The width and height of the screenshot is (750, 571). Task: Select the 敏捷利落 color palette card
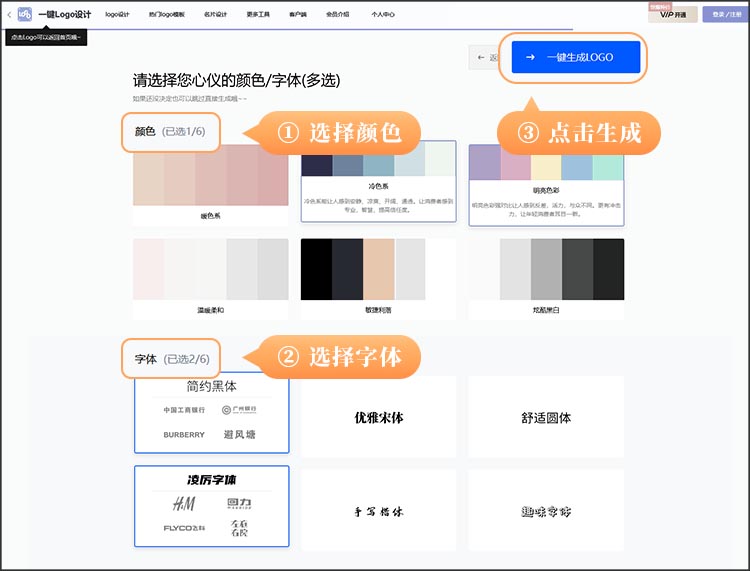[x=378, y=278]
